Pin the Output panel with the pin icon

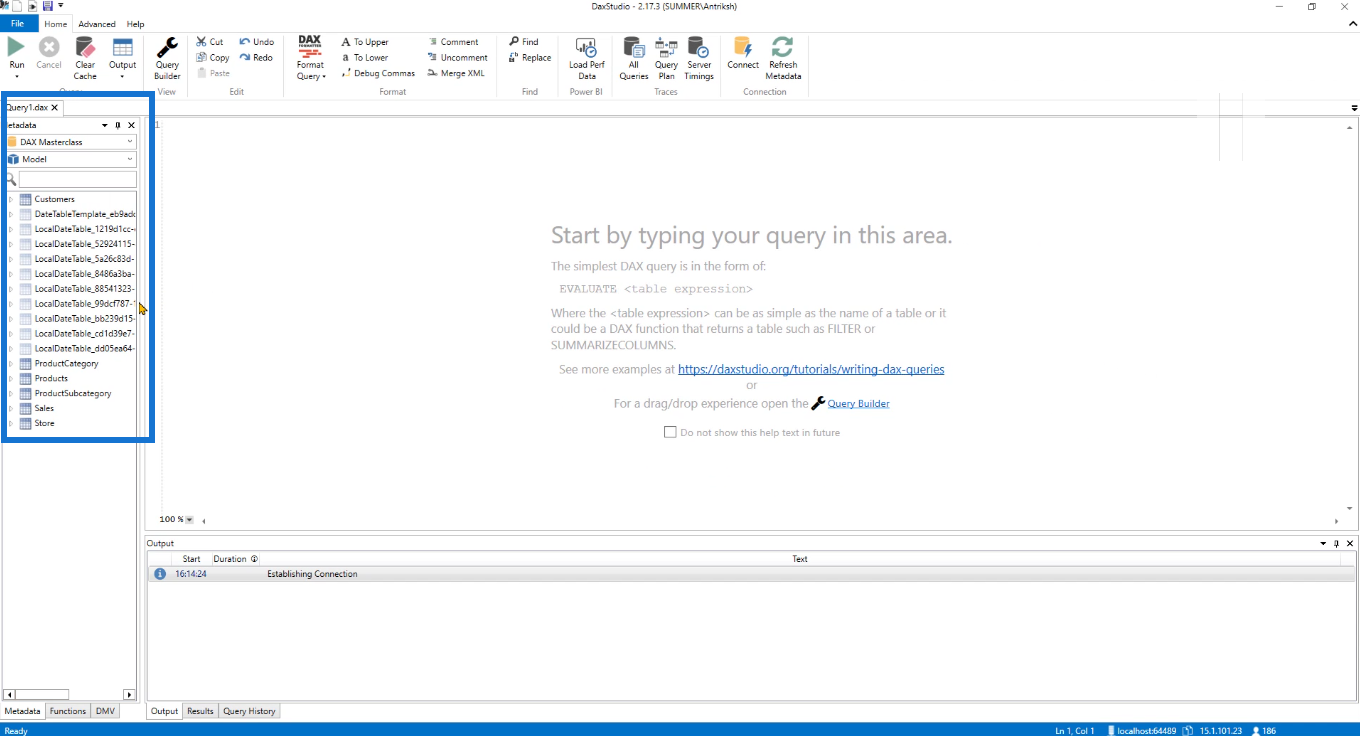[1336, 543]
